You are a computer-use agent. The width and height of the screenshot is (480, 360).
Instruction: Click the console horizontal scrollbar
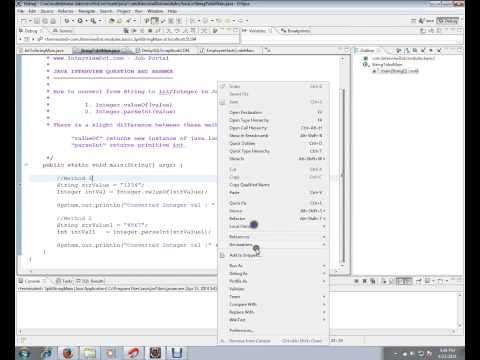click(237, 332)
